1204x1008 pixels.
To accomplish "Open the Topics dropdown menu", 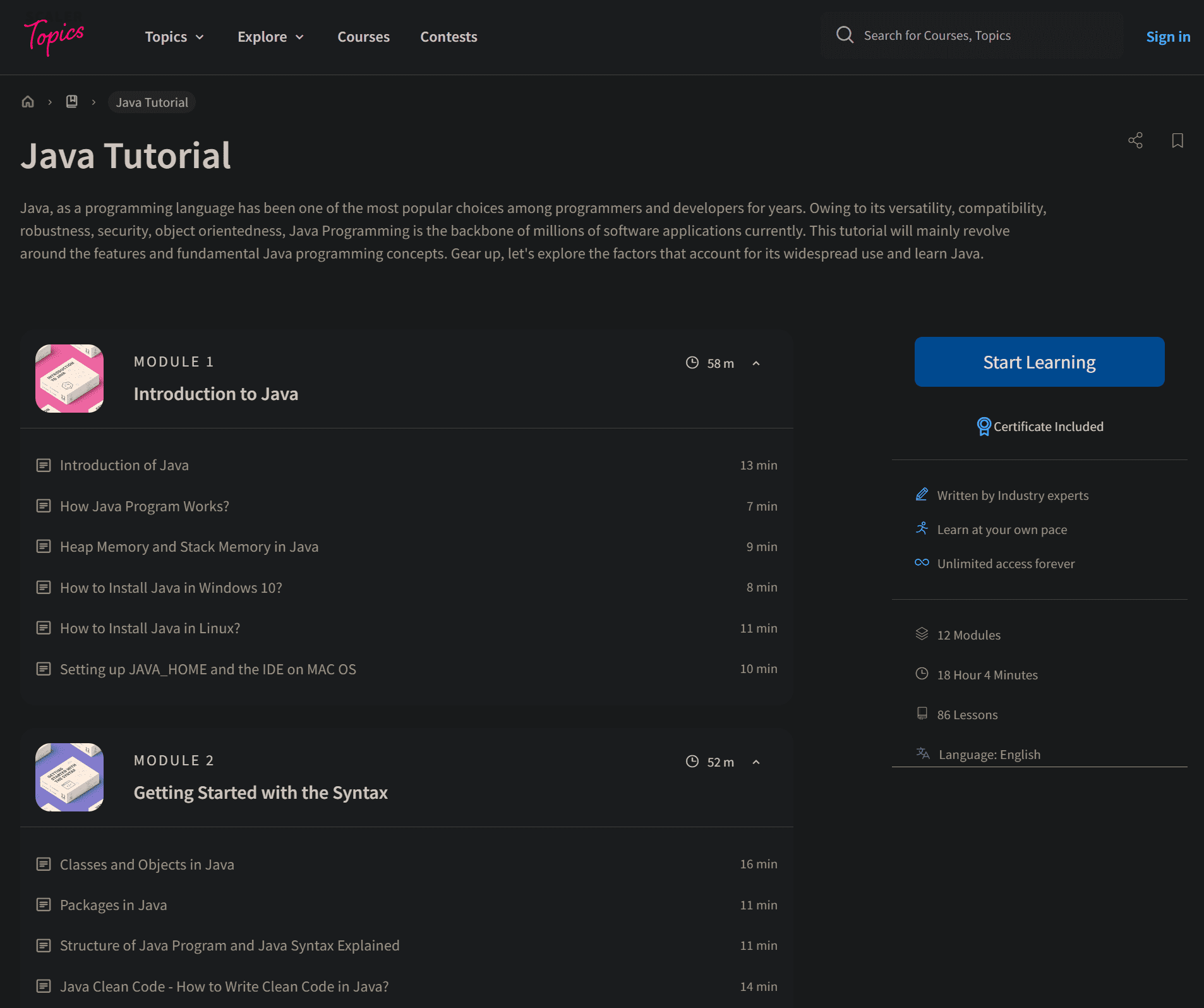I will point(174,37).
